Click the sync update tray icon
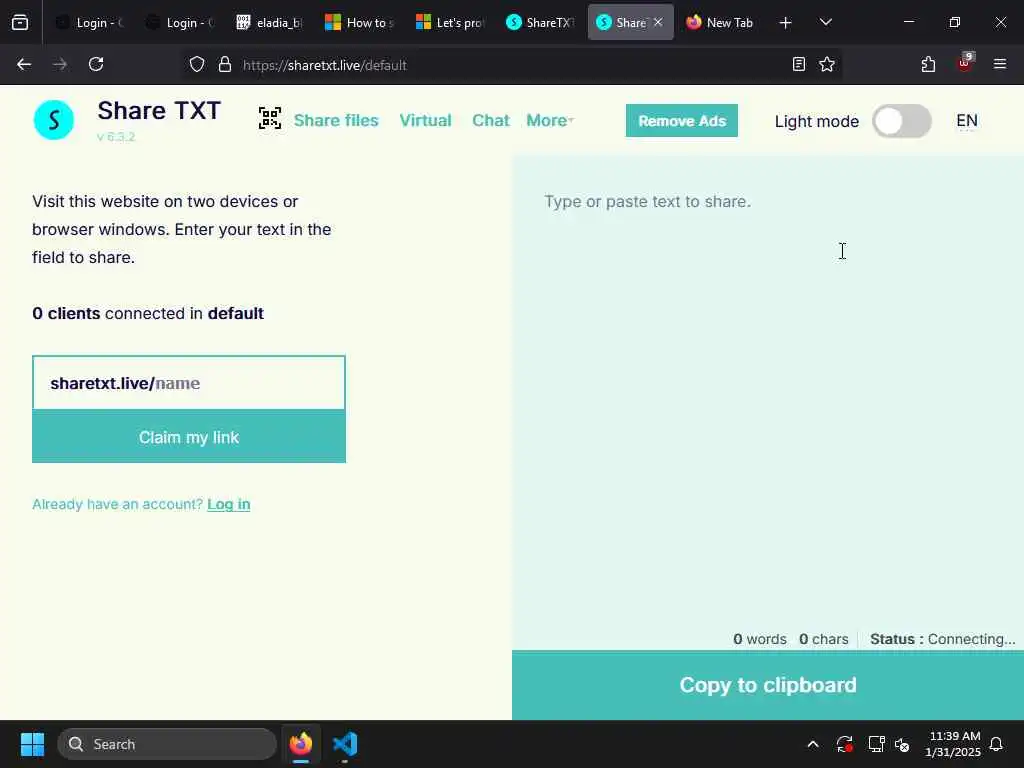This screenshot has height=768, width=1024. click(844, 744)
